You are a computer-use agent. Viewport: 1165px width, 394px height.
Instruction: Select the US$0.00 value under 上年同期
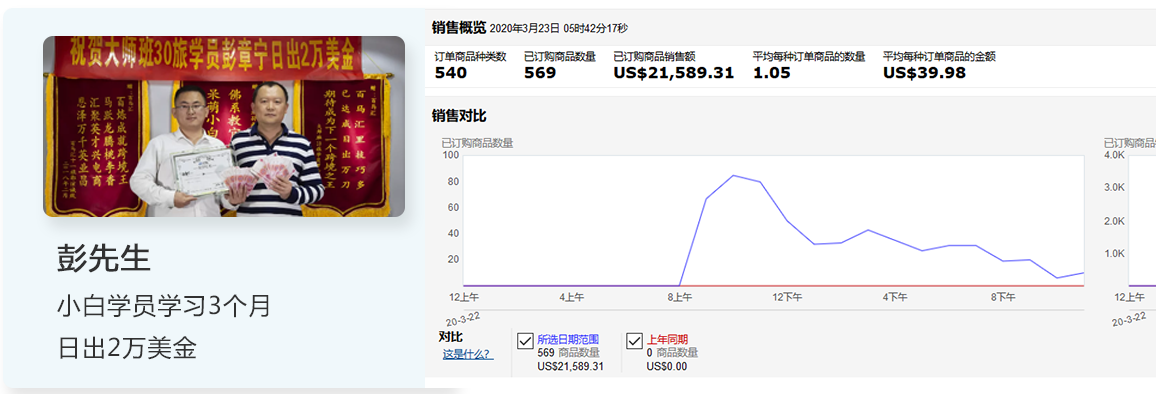667,366
